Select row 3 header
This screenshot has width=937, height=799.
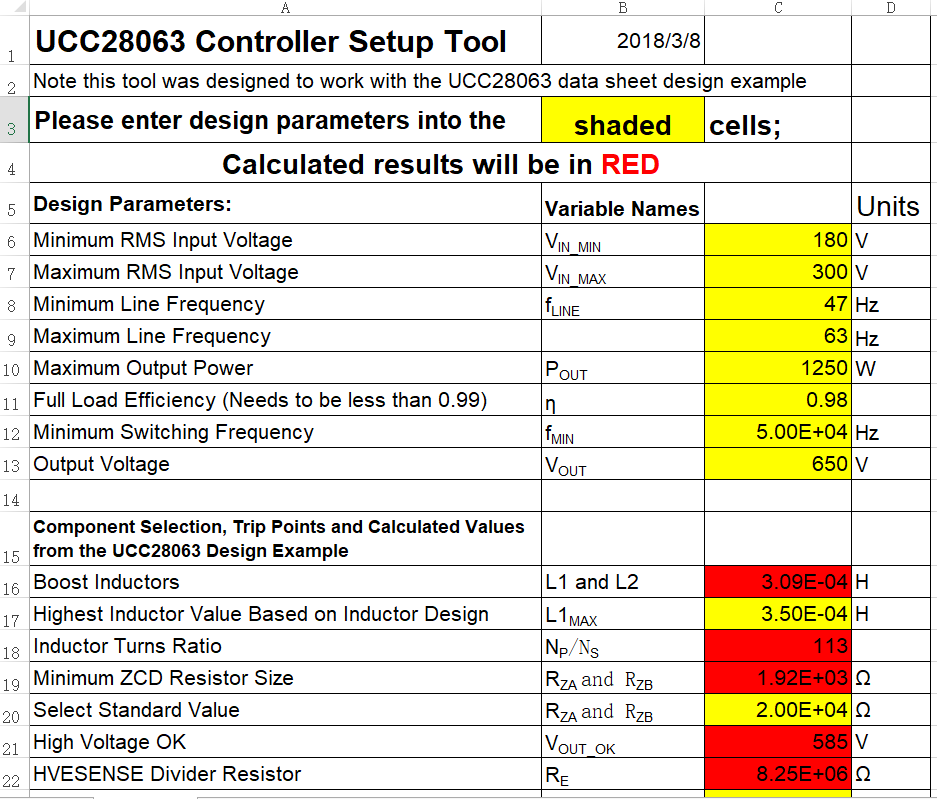[x=14, y=120]
